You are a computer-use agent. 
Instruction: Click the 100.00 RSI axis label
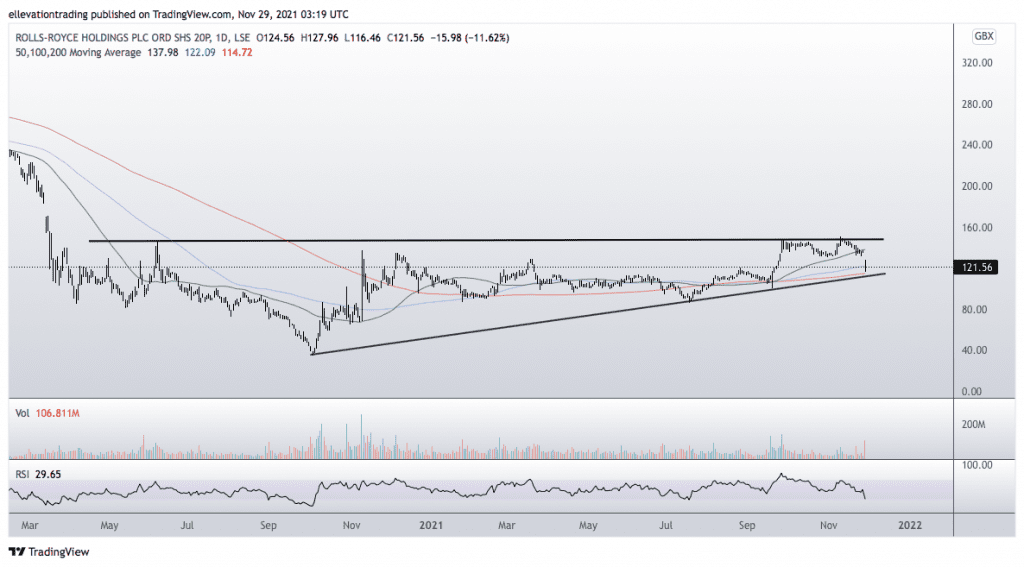click(977, 465)
